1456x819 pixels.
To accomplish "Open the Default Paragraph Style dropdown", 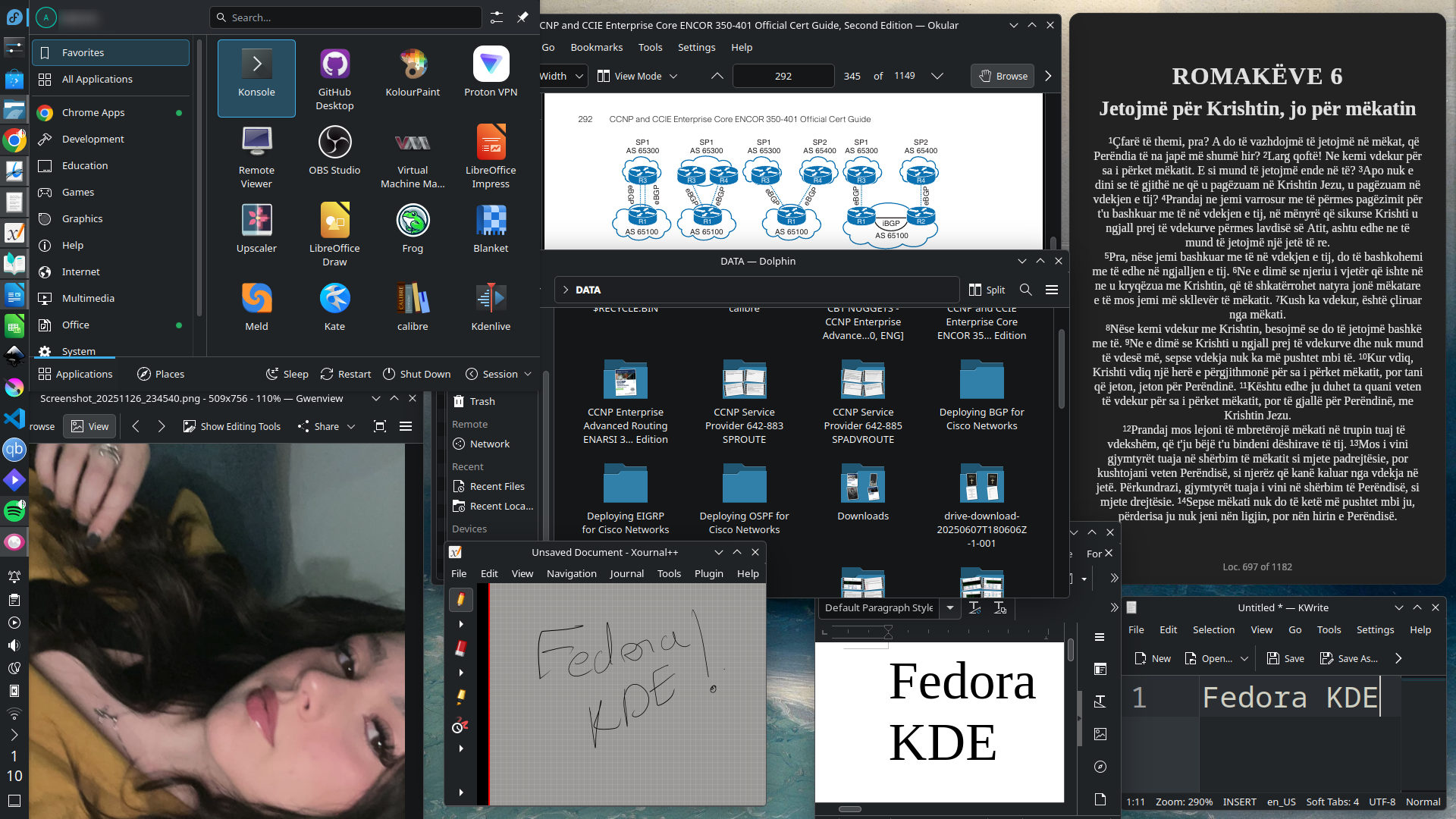I will 950,607.
